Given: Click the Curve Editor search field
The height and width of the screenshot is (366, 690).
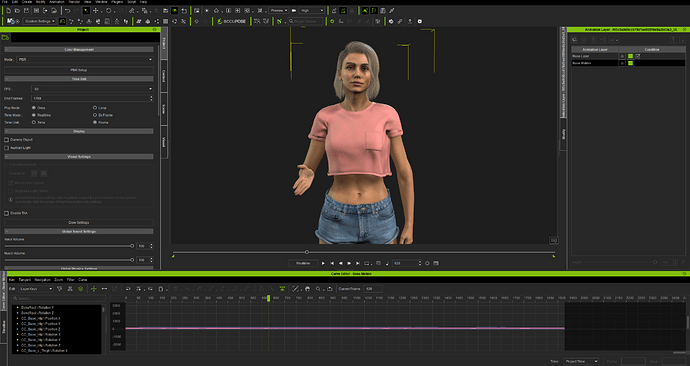Looking at the screenshot, I should [x=59, y=298].
